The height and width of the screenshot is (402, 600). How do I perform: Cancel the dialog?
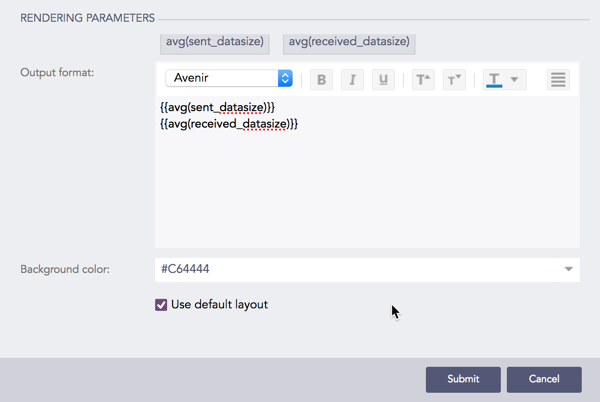(x=544, y=379)
